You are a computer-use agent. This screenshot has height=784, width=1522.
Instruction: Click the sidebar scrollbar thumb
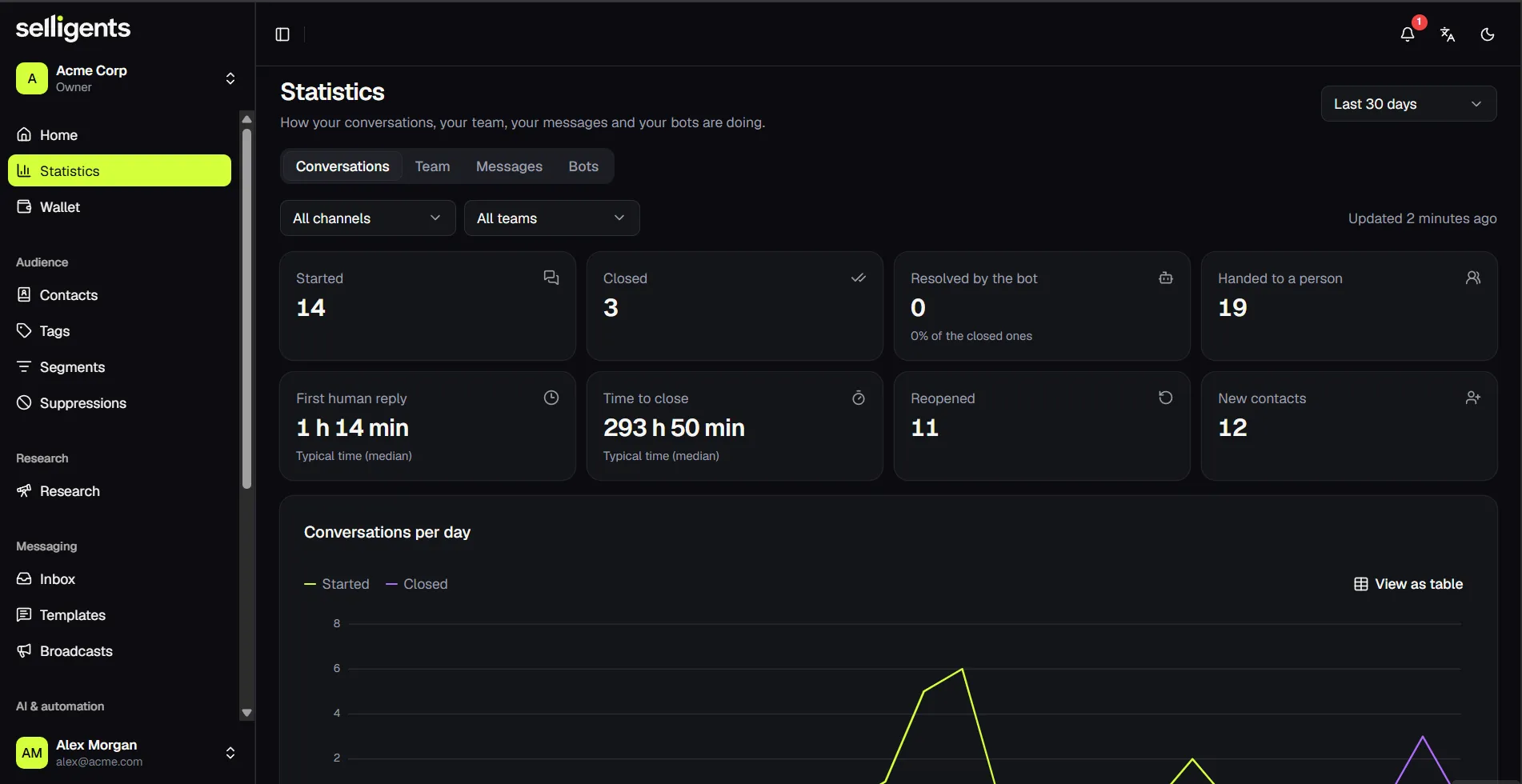(246, 309)
